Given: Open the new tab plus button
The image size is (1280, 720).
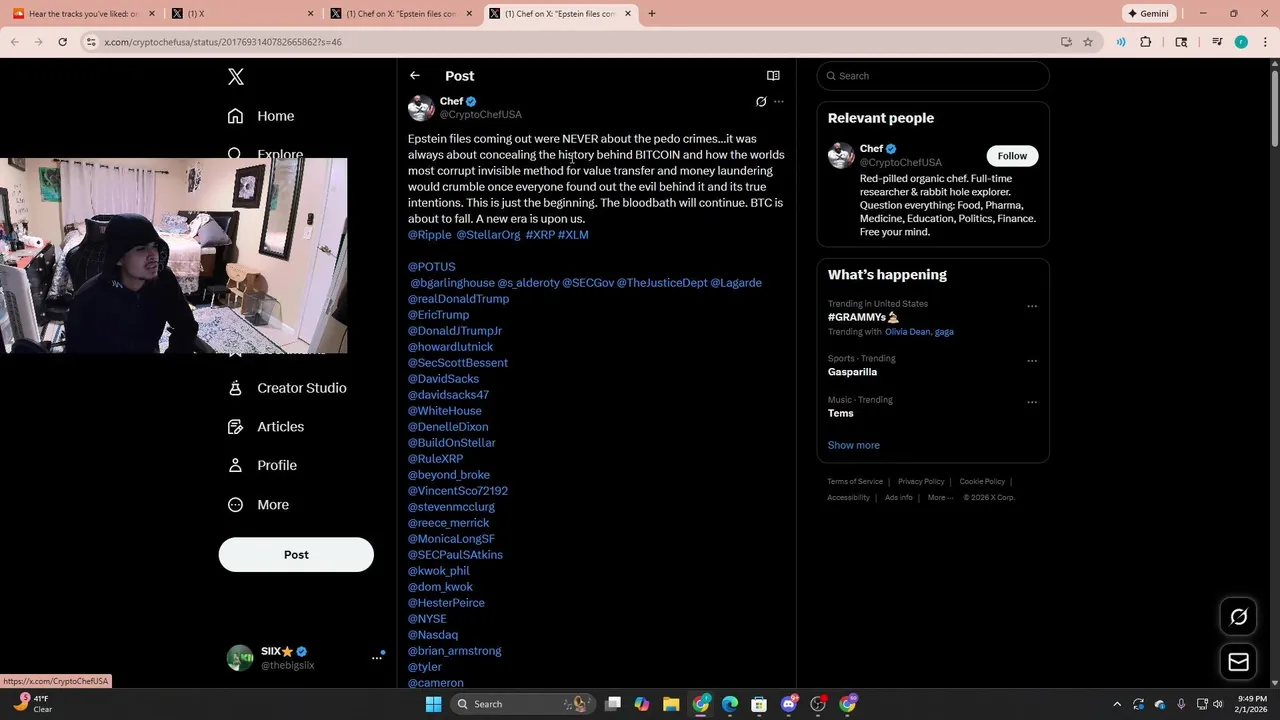Looking at the screenshot, I should click(x=652, y=14).
